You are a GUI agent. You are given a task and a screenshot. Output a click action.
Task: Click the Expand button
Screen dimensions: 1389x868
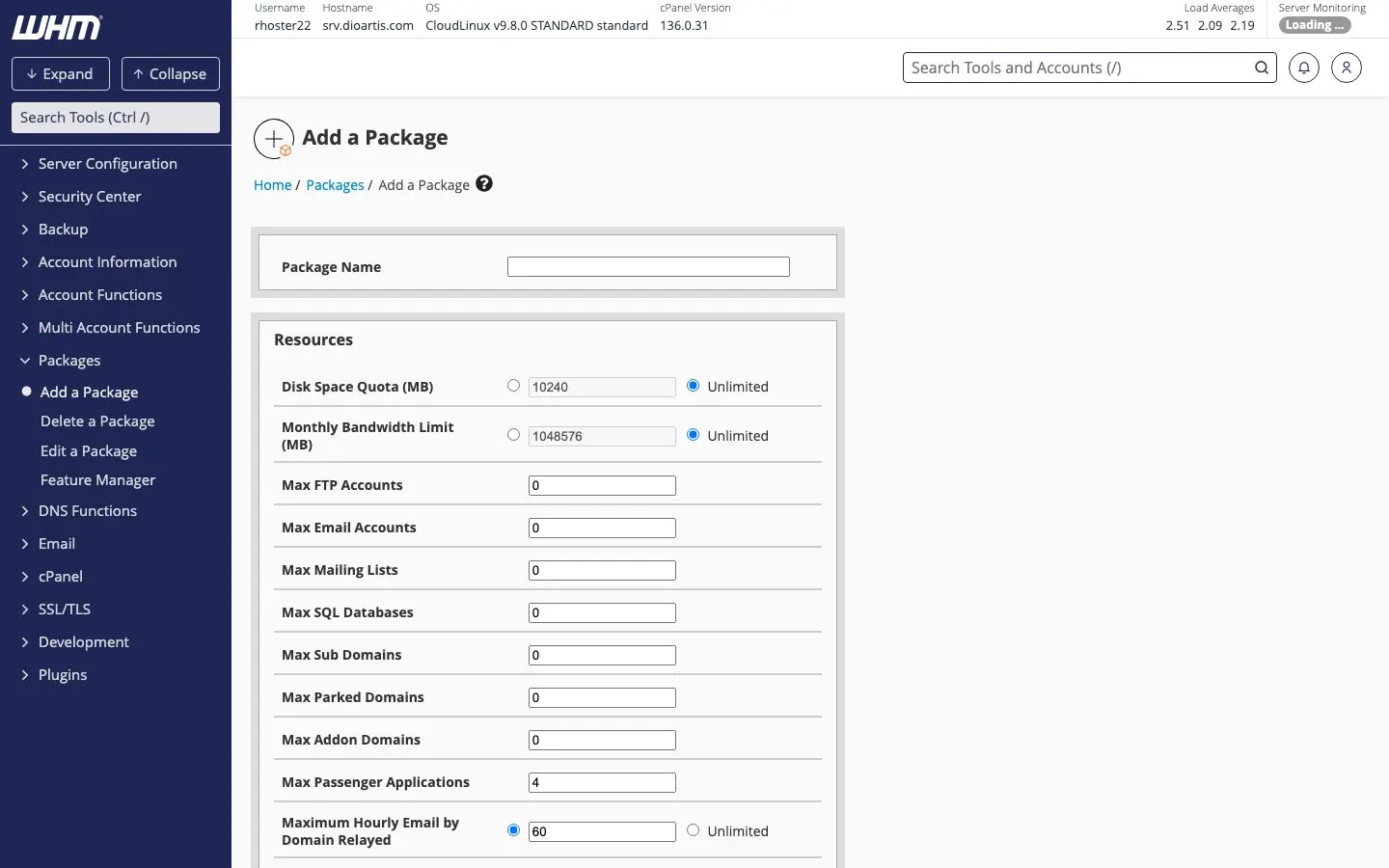tap(61, 74)
